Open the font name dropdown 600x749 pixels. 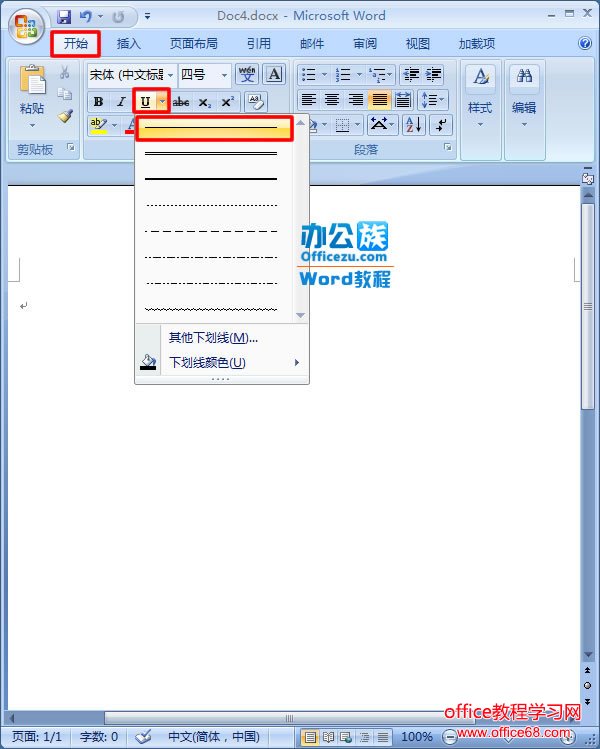coord(171,75)
